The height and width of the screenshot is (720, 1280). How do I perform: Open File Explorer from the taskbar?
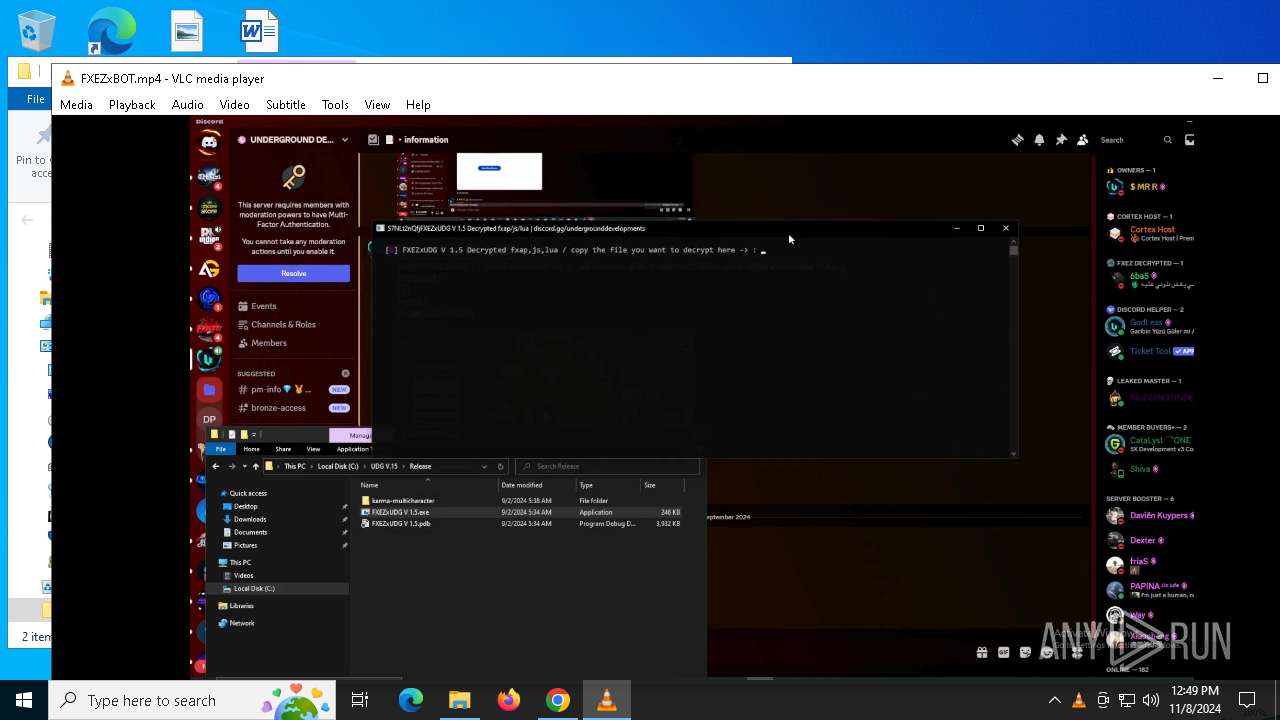click(x=459, y=700)
